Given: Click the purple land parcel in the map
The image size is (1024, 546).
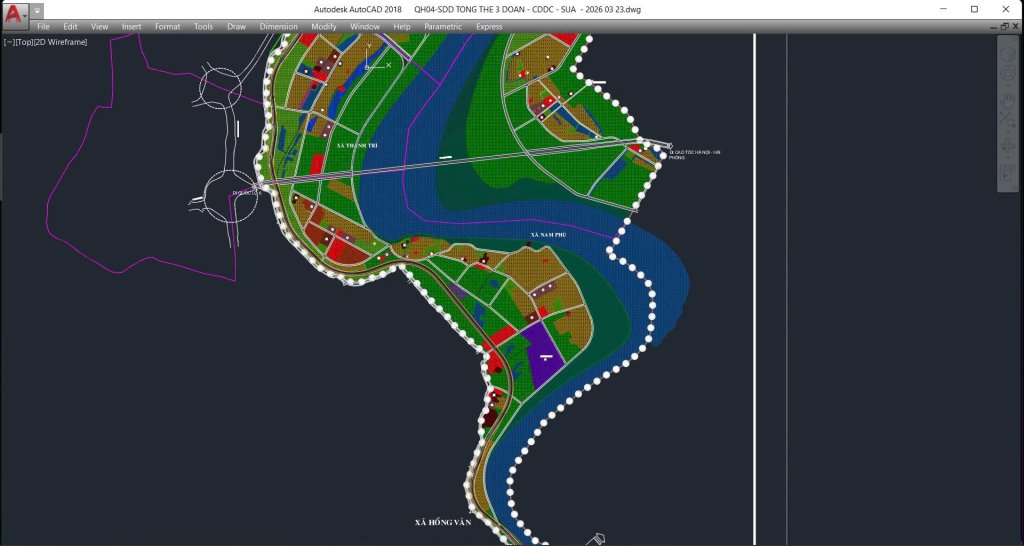Looking at the screenshot, I should pyautogui.click(x=540, y=355).
